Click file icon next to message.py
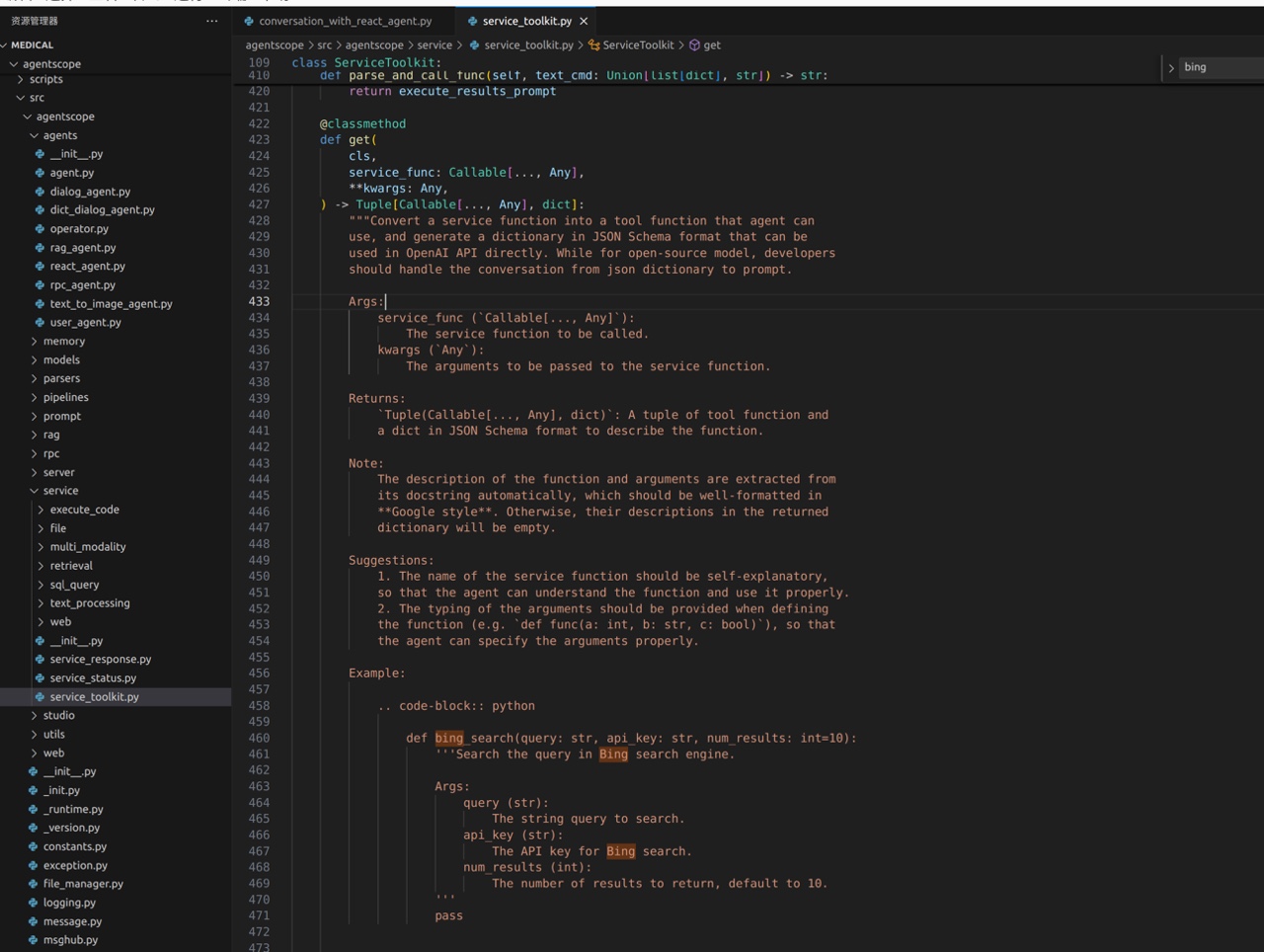This screenshot has height=952, width=1264. pyautogui.click(x=33, y=922)
